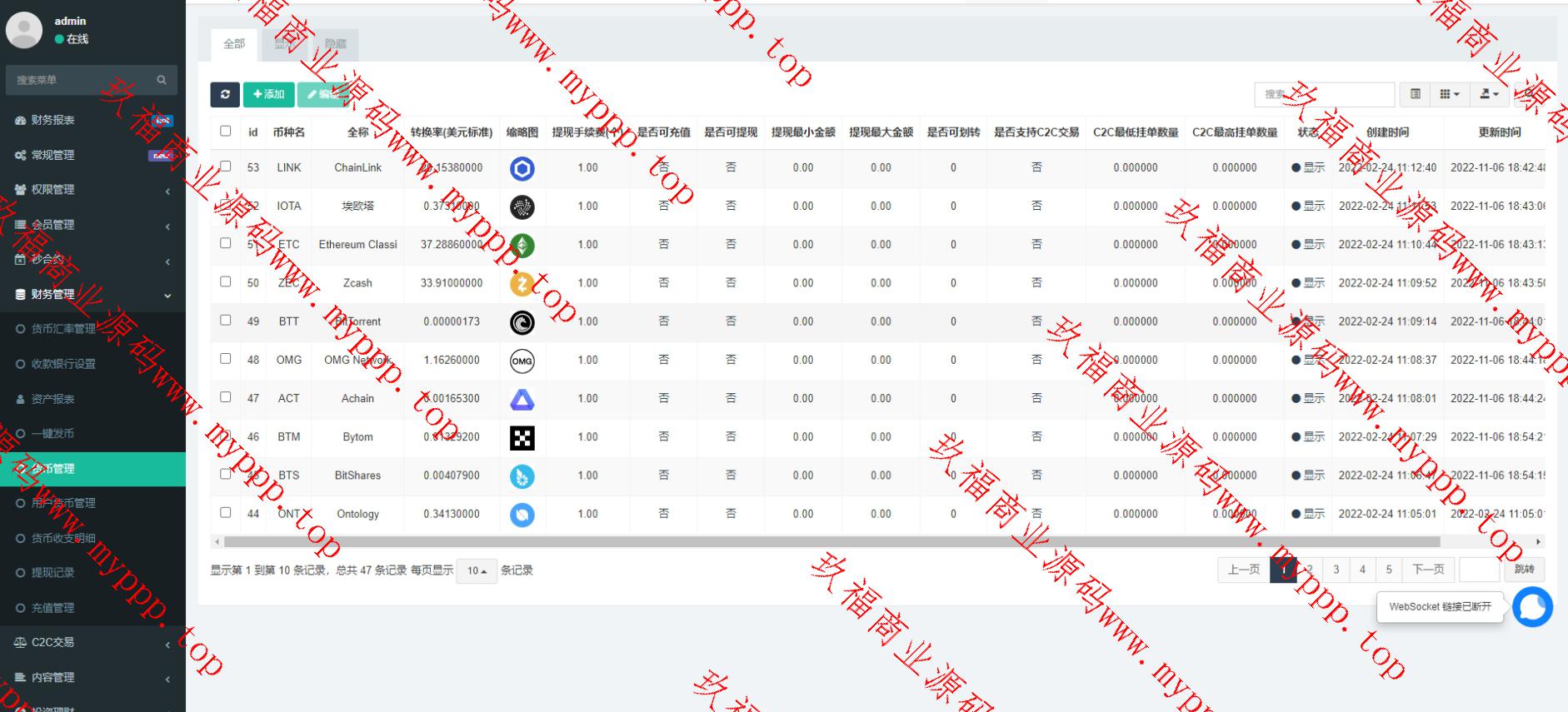Click the green 添加 add button
This screenshot has width=1568, height=712.
click(x=268, y=94)
